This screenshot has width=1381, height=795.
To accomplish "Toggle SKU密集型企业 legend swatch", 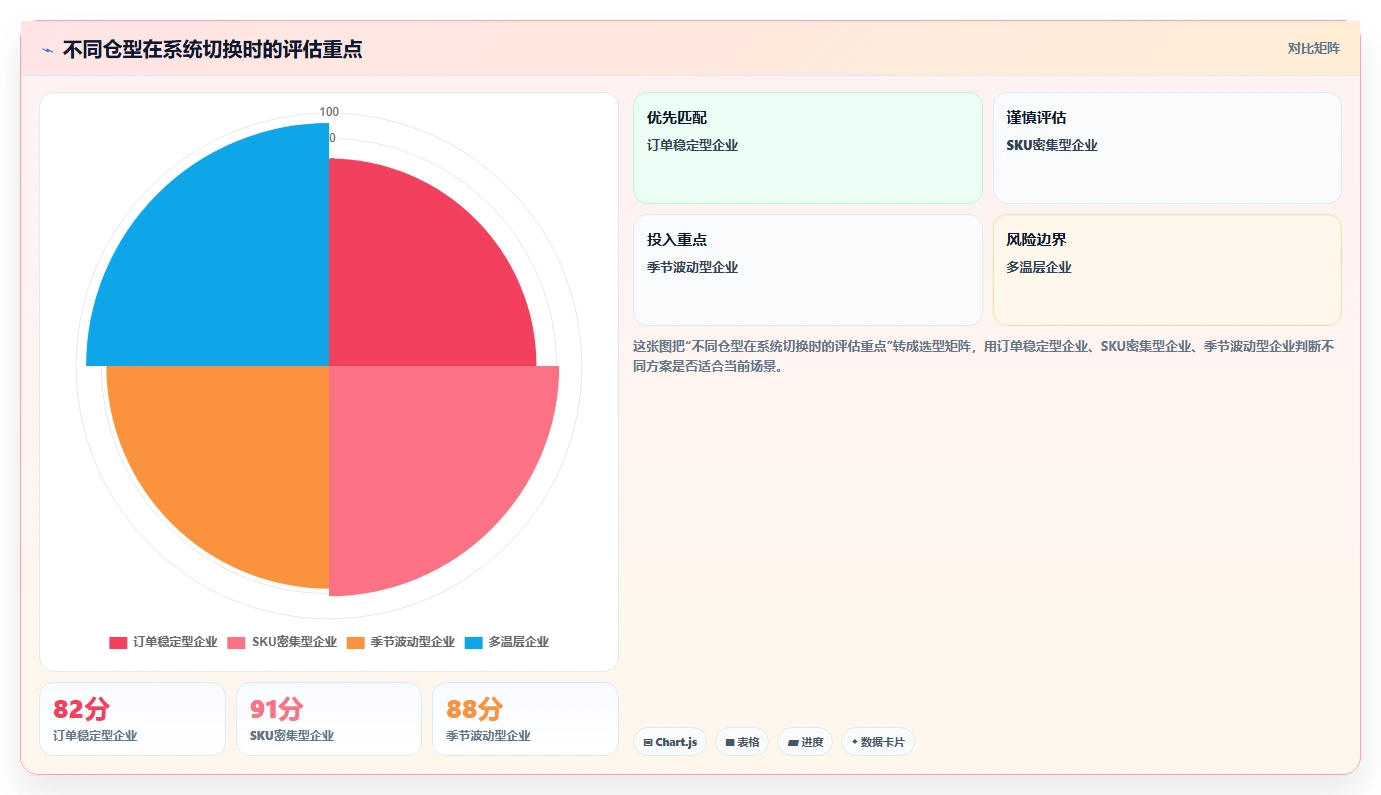I will coord(236,642).
